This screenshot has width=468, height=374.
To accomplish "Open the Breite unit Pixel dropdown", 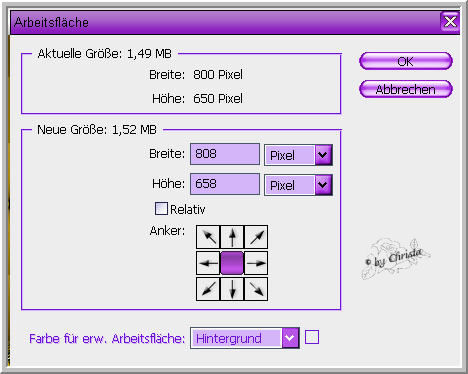I will click(x=298, y=155).
